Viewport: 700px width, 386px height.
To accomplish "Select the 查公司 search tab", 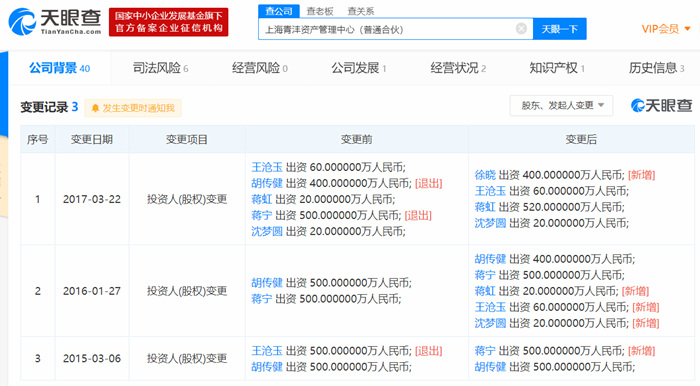I will click(279, 11).
